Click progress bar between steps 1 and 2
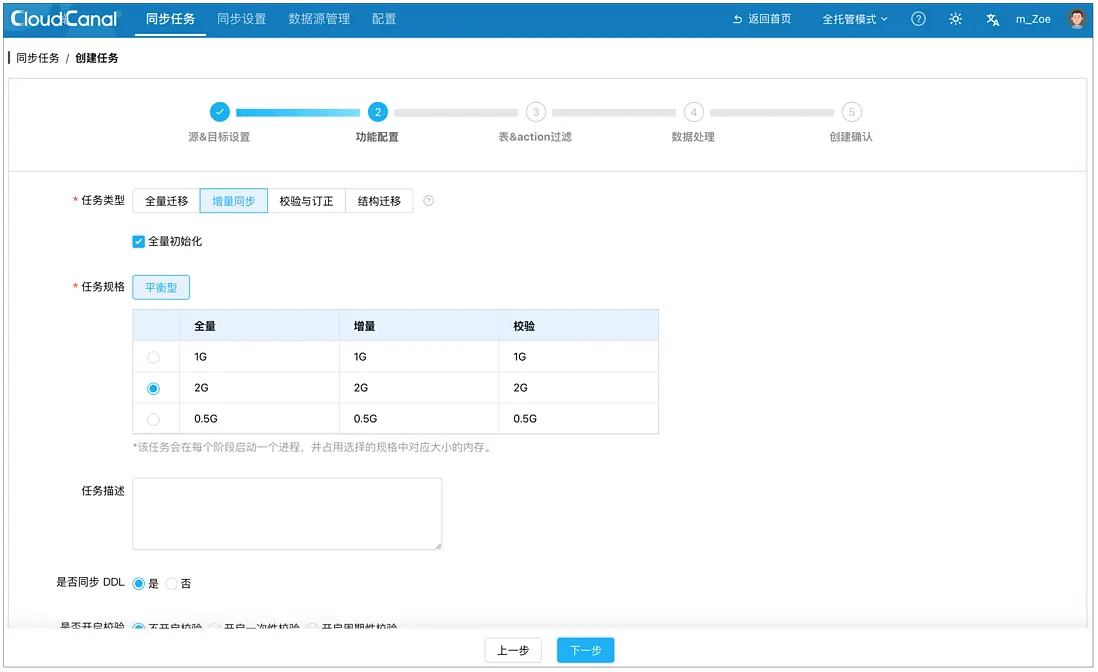 298,112
